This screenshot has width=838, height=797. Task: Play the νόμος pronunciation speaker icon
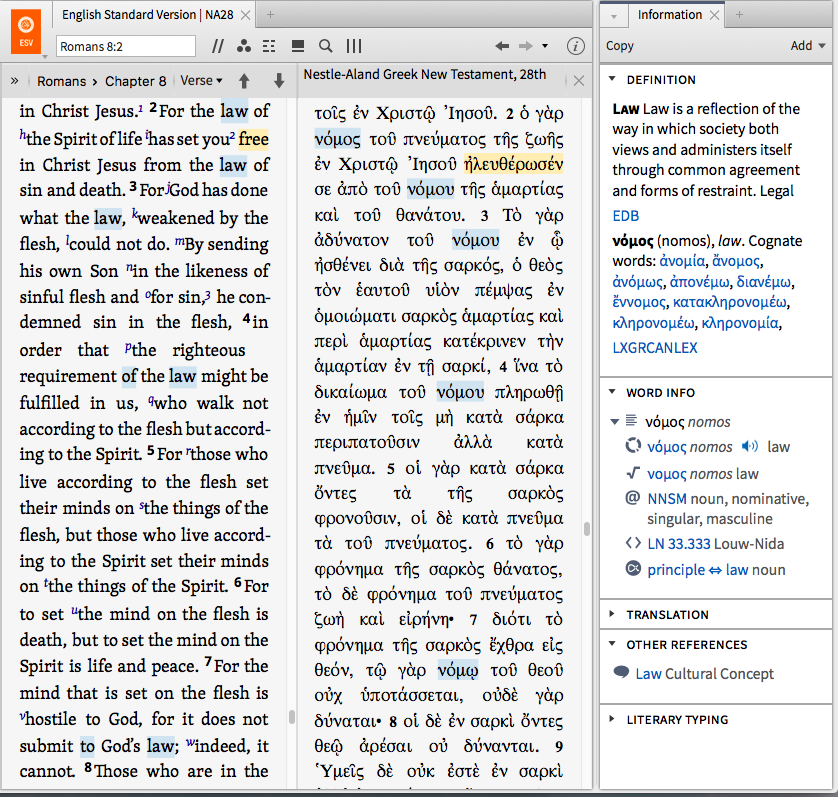tap(750, 446)
